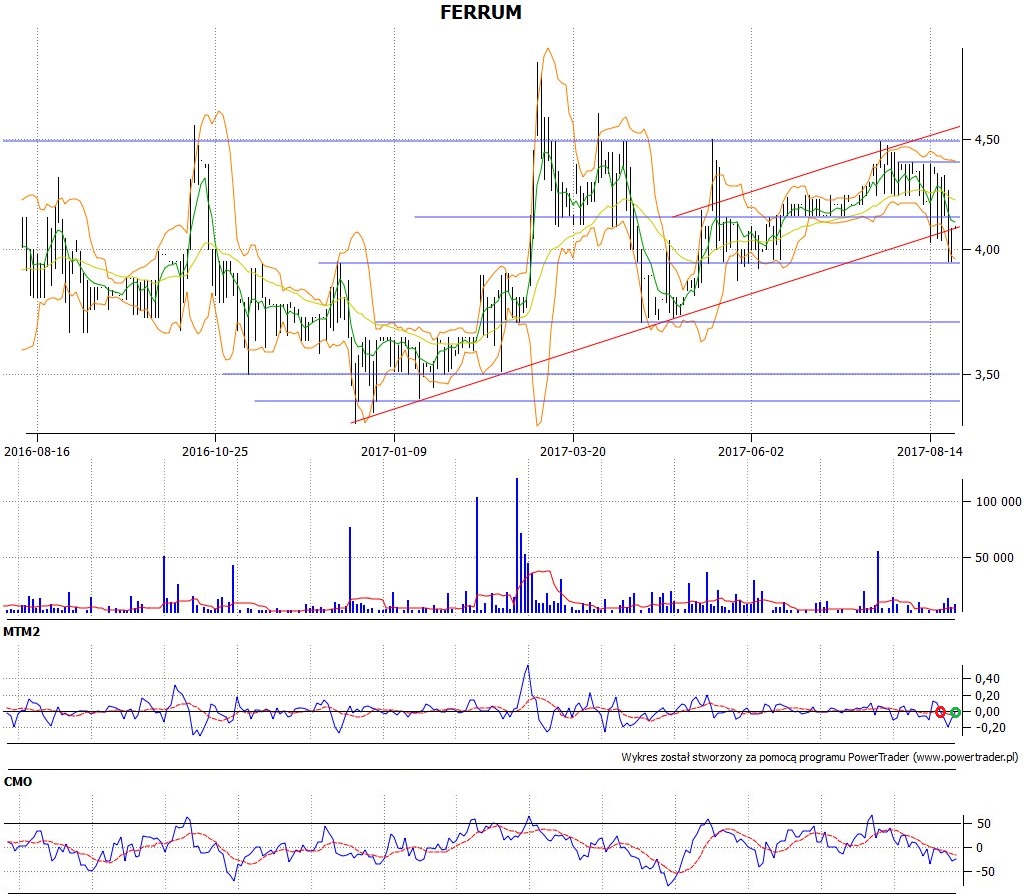Click the green circle marker on MTM2
This screenshot has width=1024, height=896.
coord(955,712)
